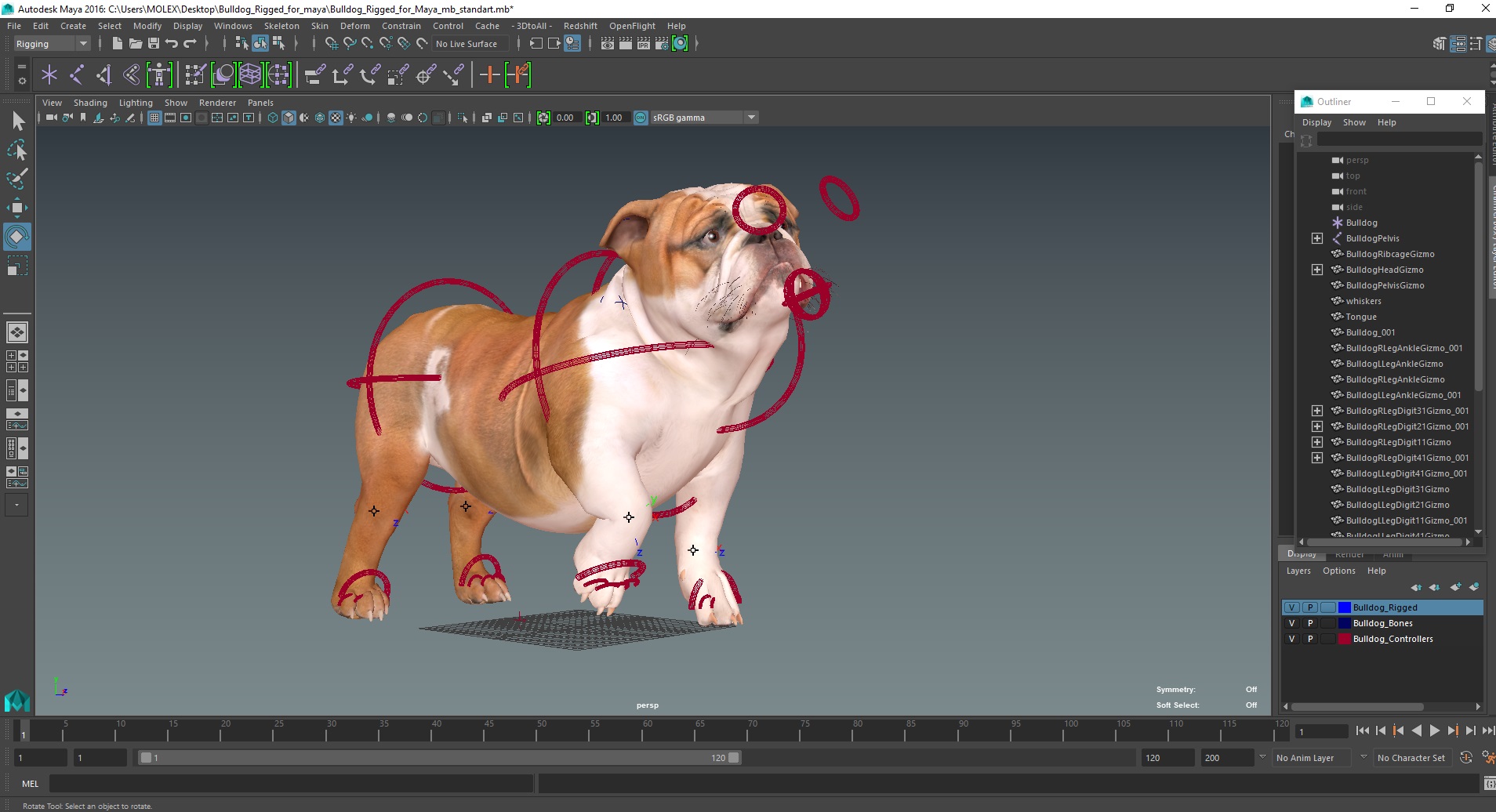Open the Rigging menu set dropdown
Image resolution: width=1496 pixels, height=812 pixels.
52,44
